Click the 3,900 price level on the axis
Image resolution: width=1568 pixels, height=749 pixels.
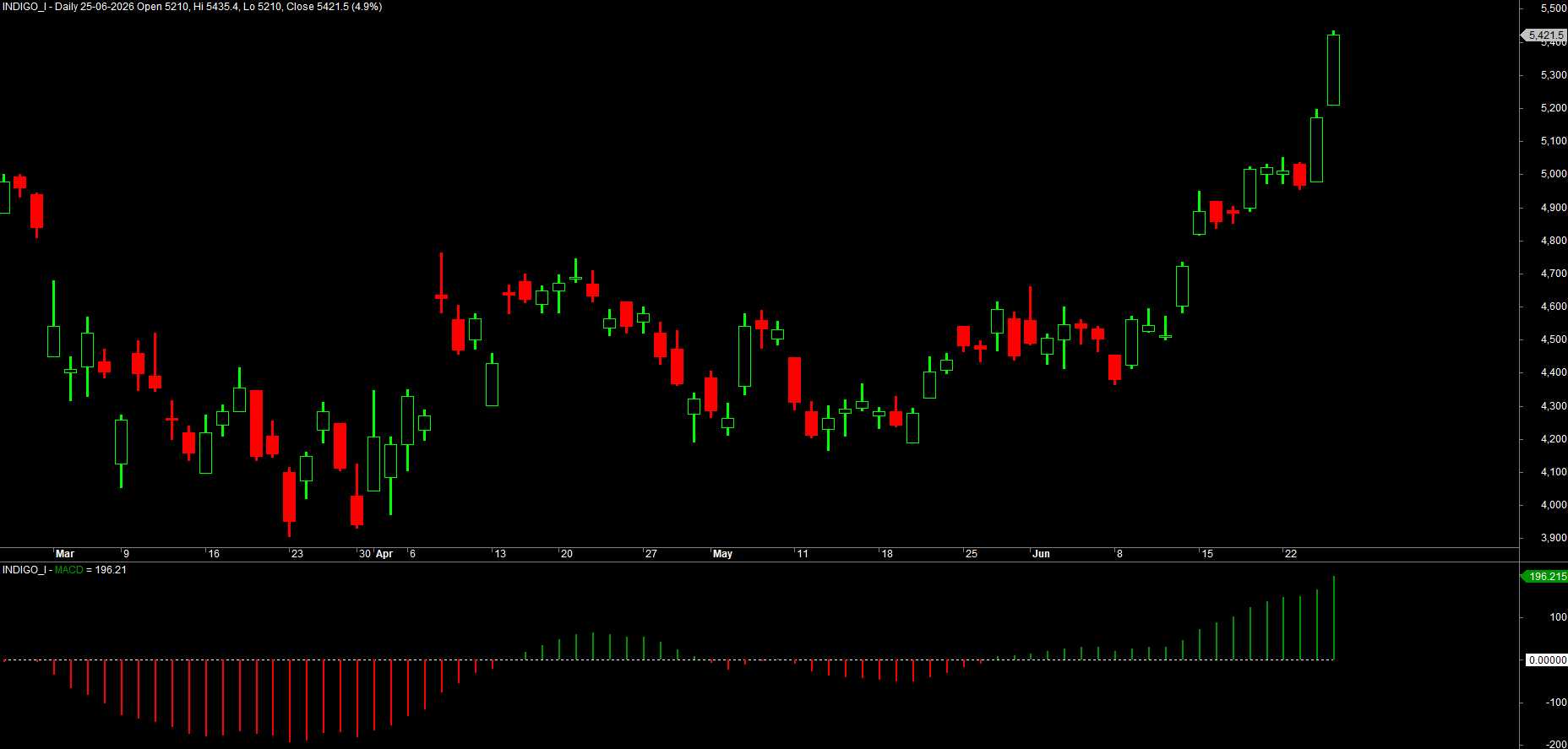(1554, 538)
